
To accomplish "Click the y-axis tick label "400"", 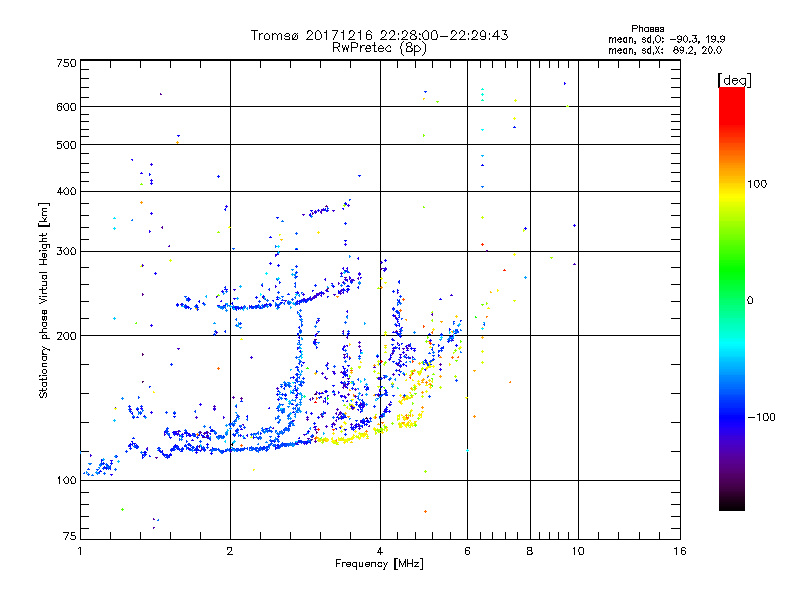I will pyautogui.click(x=67, y=192).
